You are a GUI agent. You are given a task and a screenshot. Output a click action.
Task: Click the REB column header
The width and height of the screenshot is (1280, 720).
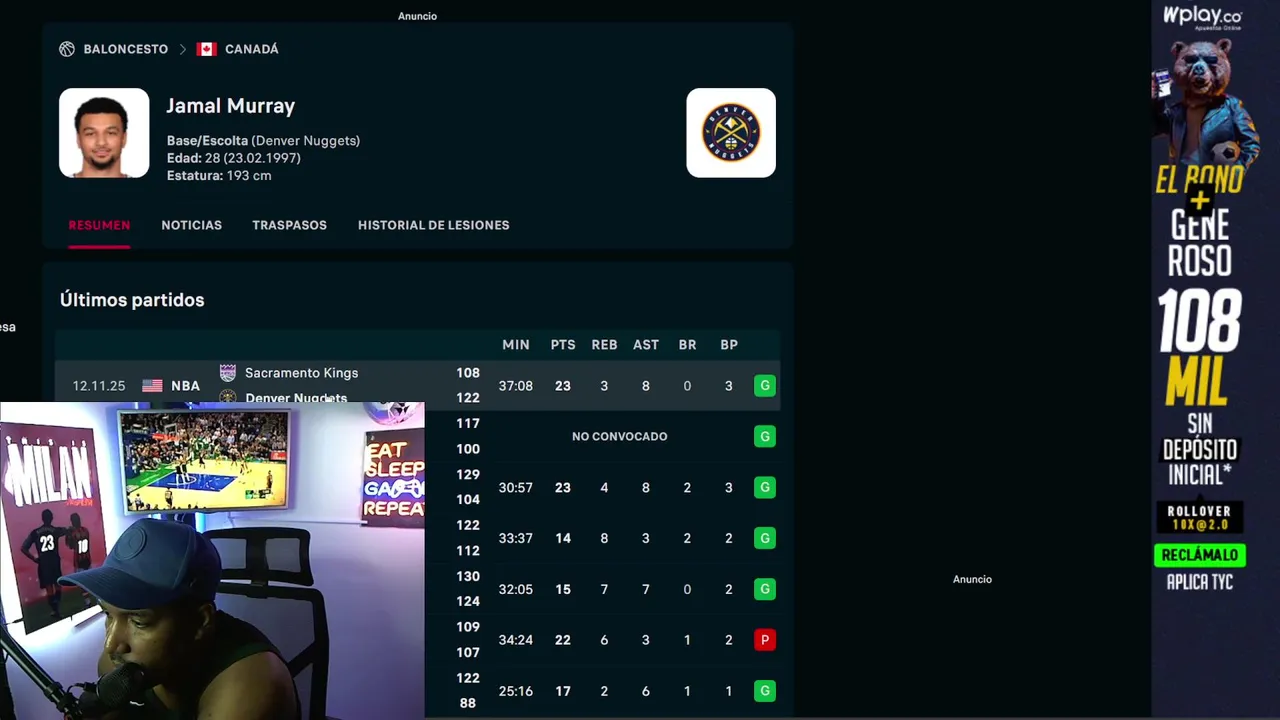tap(604, 345)
